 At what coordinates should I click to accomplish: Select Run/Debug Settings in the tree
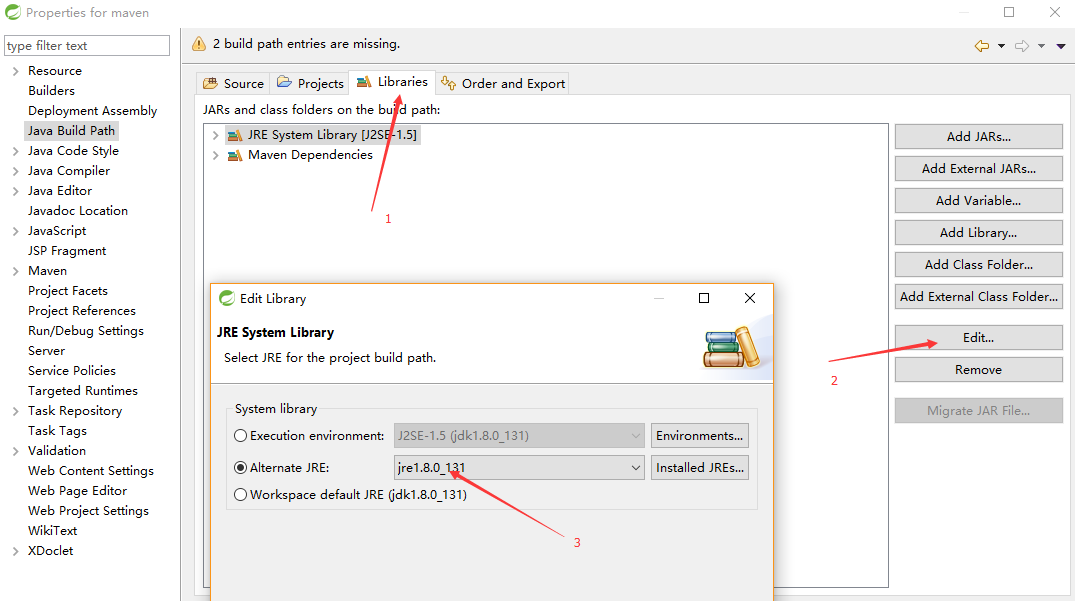[x=86, y=331]
